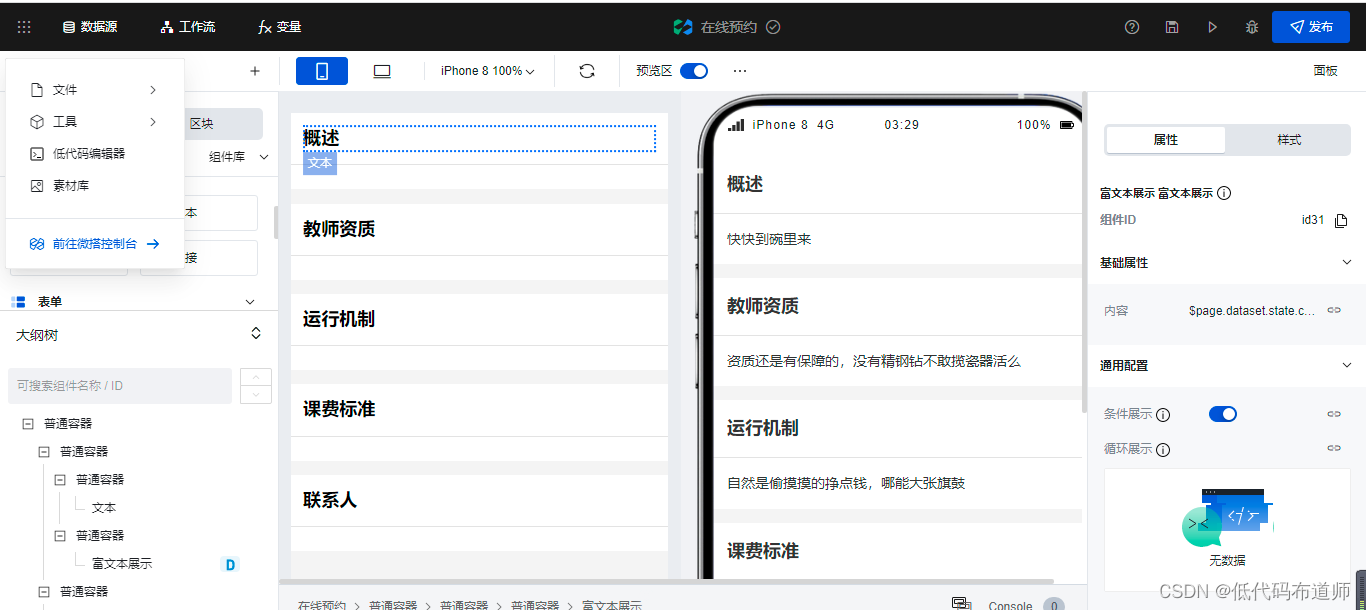Click the 循环展示 info icon
The width and height of the screenshot is (1366, 610).
[x=1163, y=450]
